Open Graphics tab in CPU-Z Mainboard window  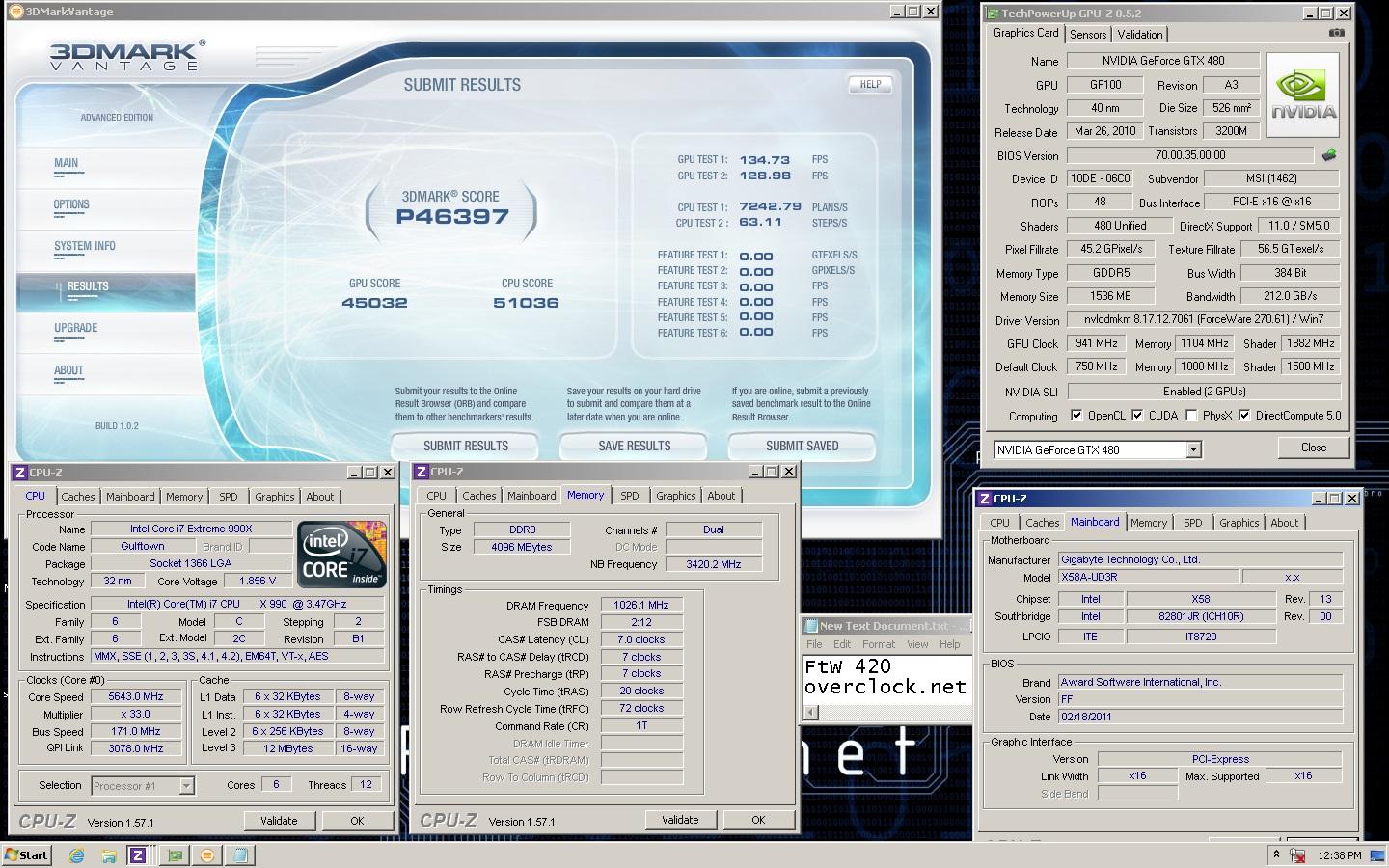coord(1239,523)
